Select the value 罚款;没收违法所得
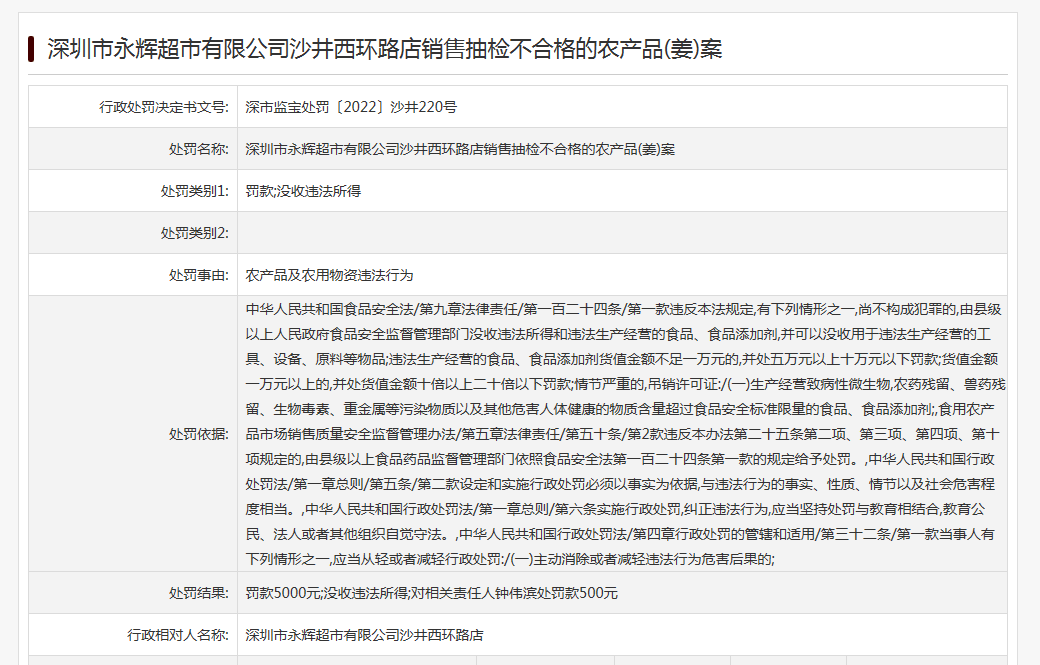The height and width of the screenshot is (665, 1040). 303,191
